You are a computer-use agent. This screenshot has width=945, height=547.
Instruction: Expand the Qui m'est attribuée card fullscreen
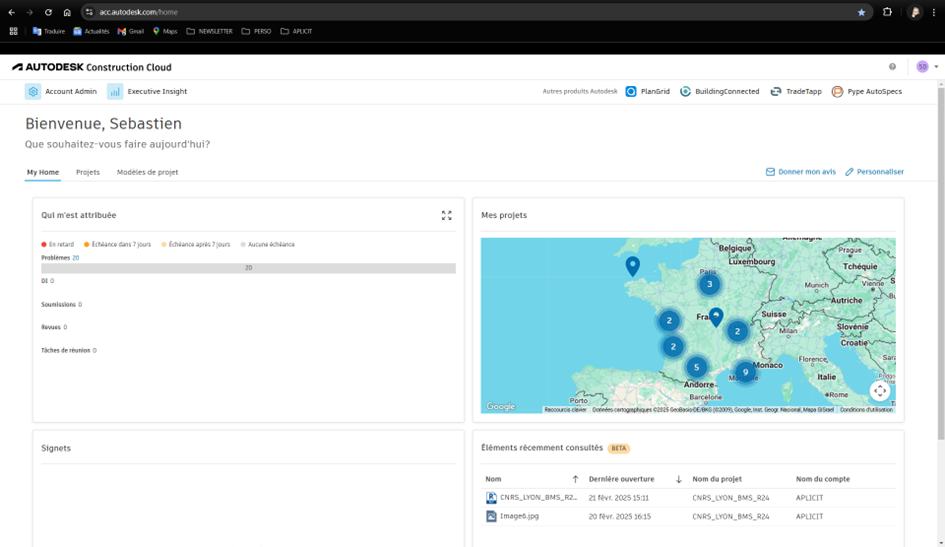pos(446,215)
